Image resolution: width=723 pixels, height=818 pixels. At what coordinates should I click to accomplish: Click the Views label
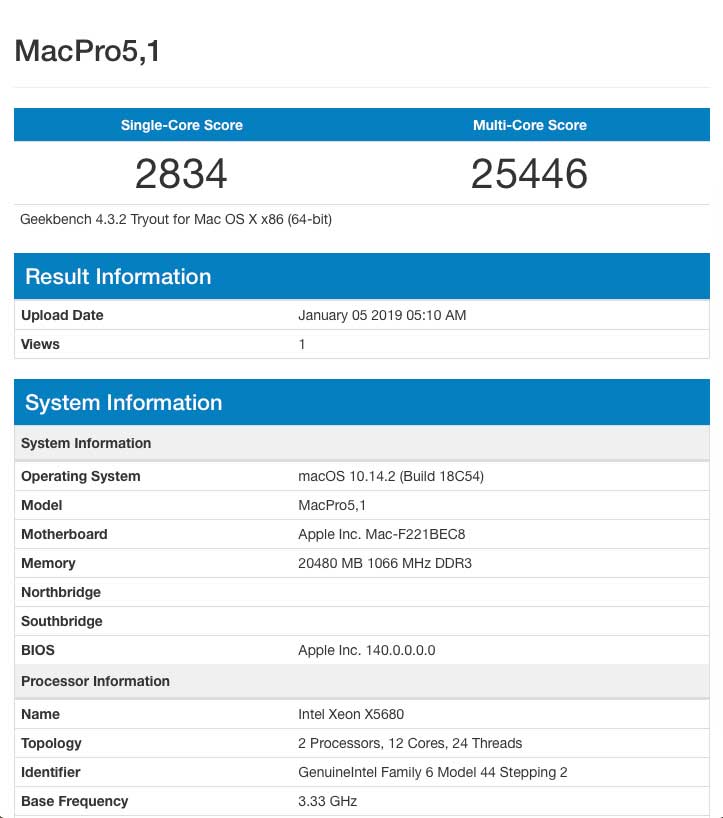40,344
